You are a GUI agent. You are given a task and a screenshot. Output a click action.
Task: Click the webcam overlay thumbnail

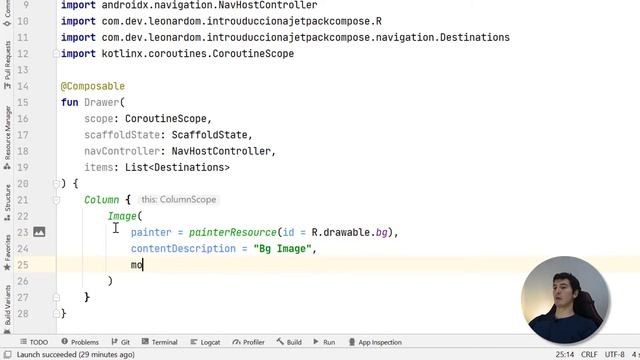click(x=565, y=300)
